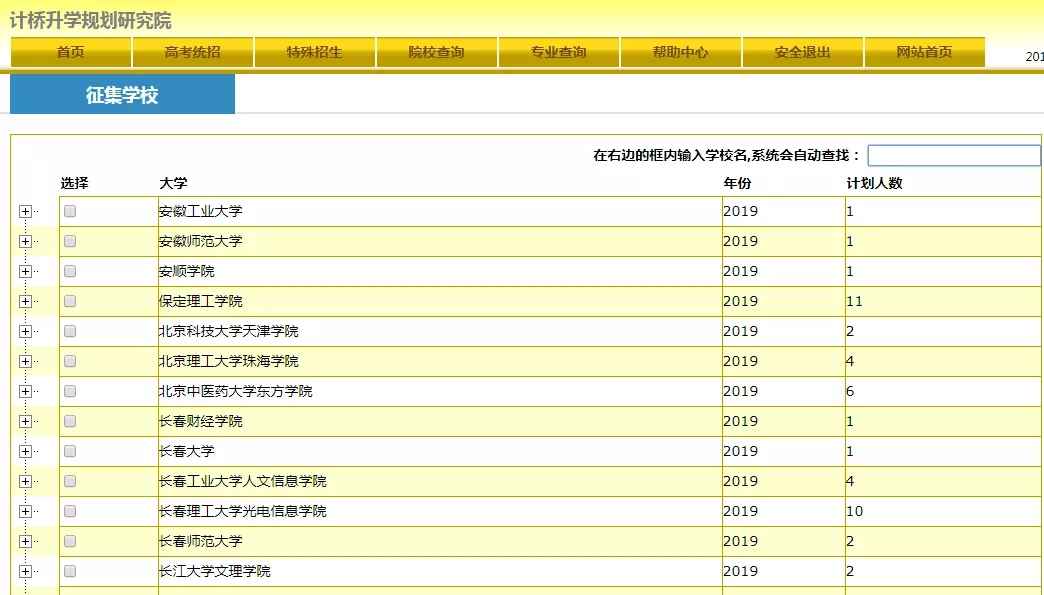The width and height of the screenshot is (1044, 595).
Task: Go to 专业查询 tab
Action: pos(559,53)
